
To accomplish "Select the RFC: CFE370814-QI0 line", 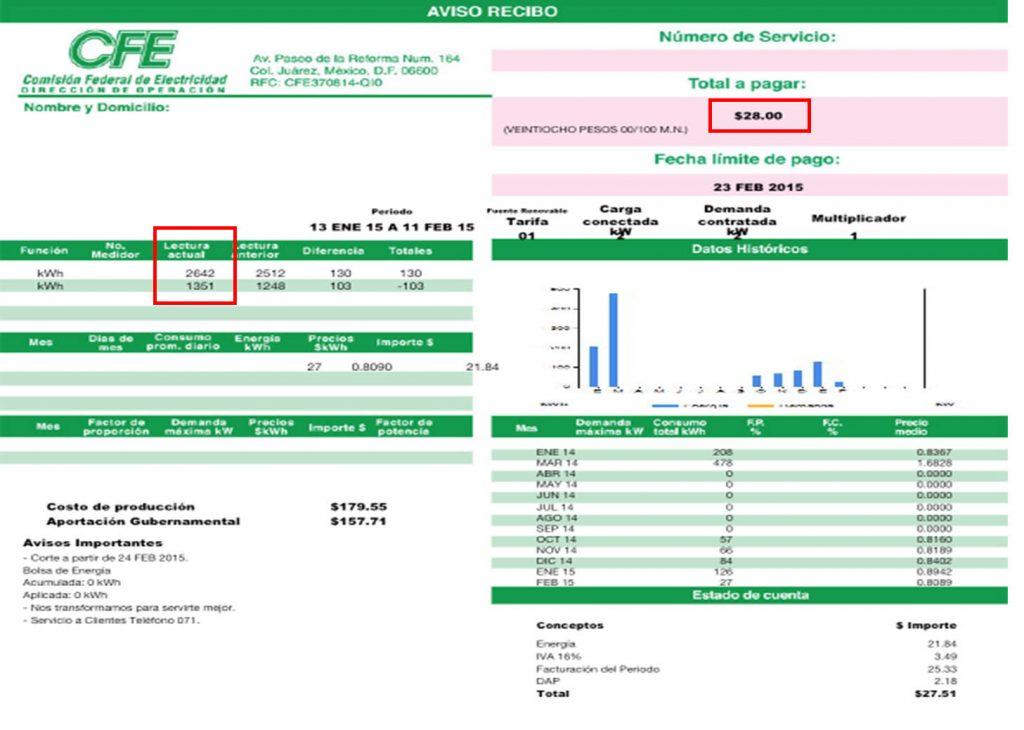I will coord(316,83).
